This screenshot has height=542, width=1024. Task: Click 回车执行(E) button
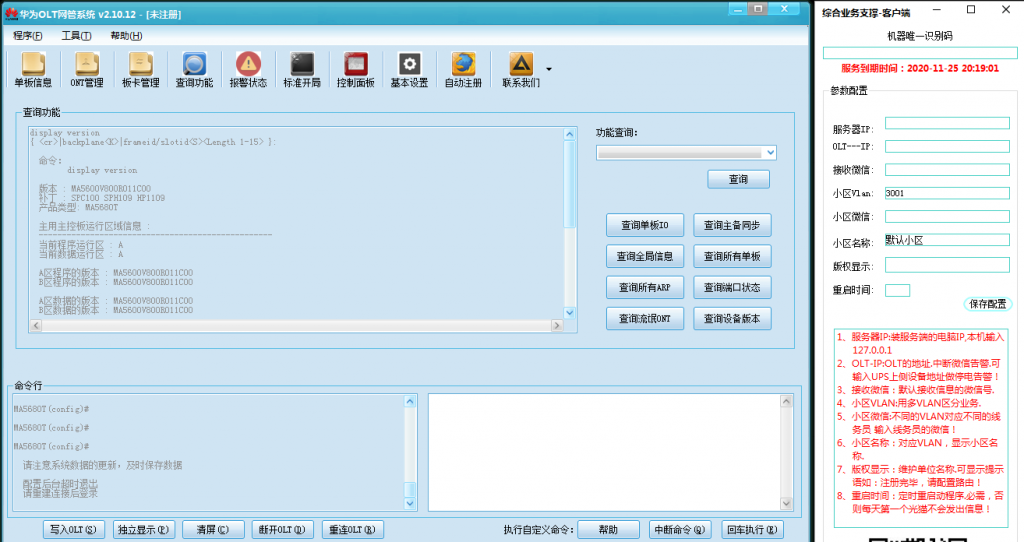752,530
